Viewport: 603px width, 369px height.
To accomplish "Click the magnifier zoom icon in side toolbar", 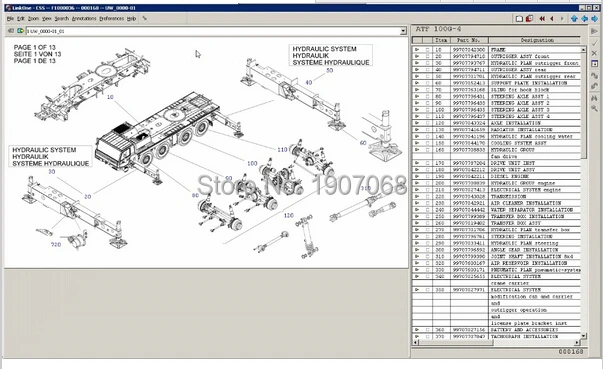I will [595, 109].
